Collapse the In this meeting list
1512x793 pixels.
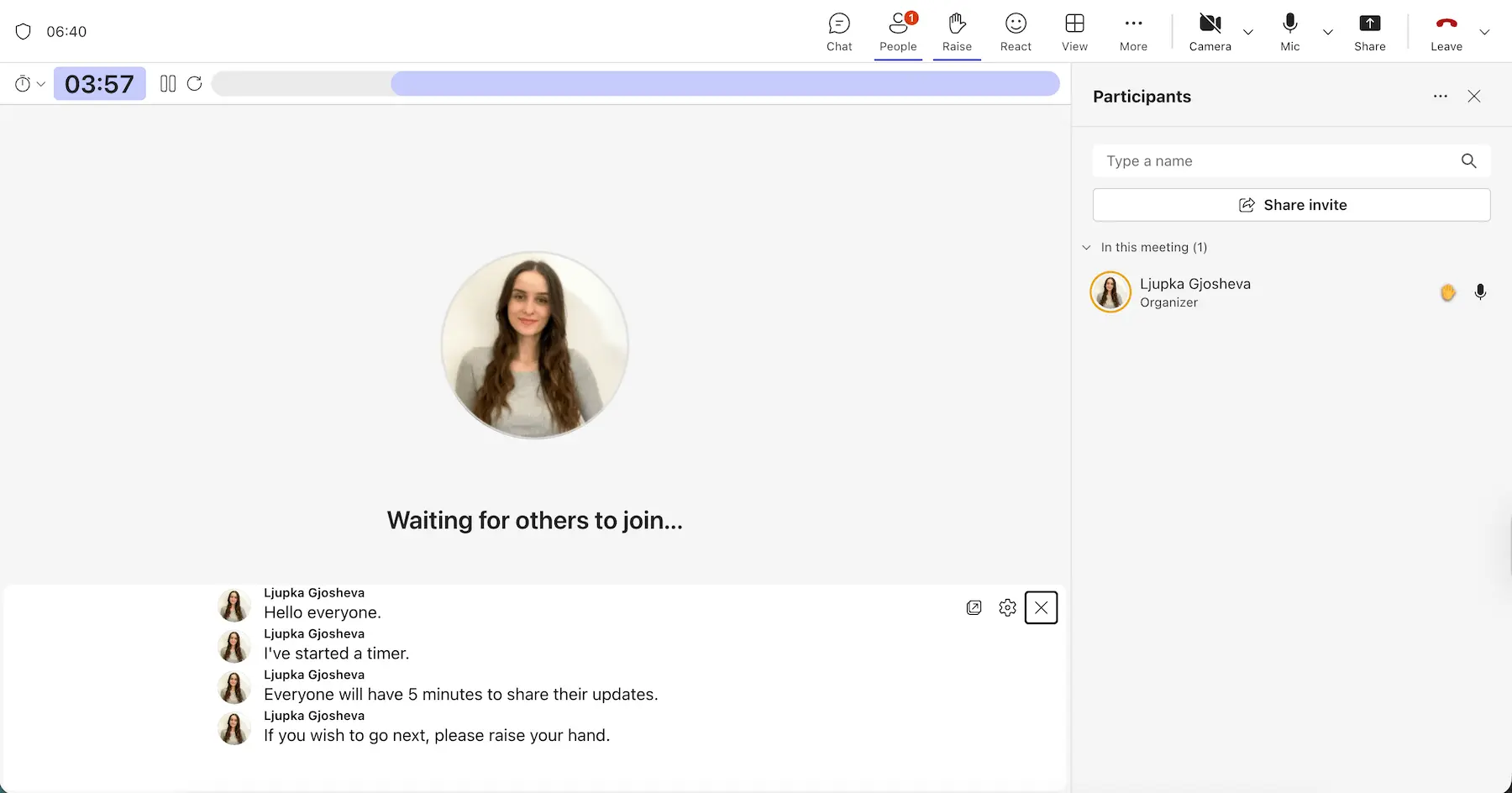(x=1086, y=248)
